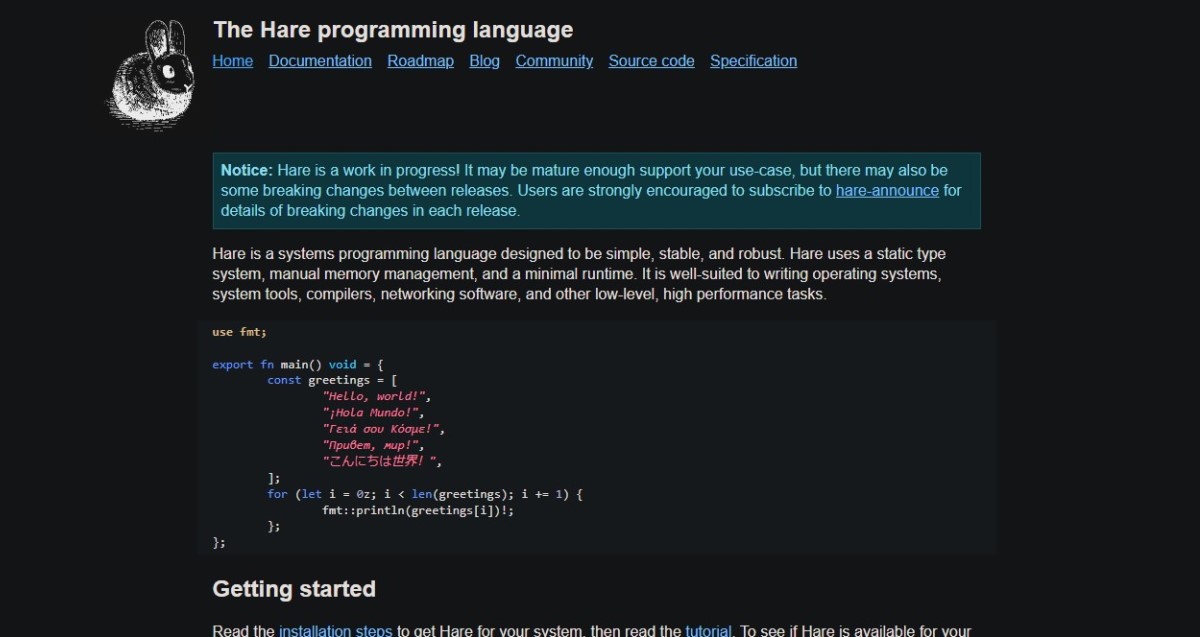
Task: Follow the Source code link
Action: pyautogui.click(x=651, y=61)
